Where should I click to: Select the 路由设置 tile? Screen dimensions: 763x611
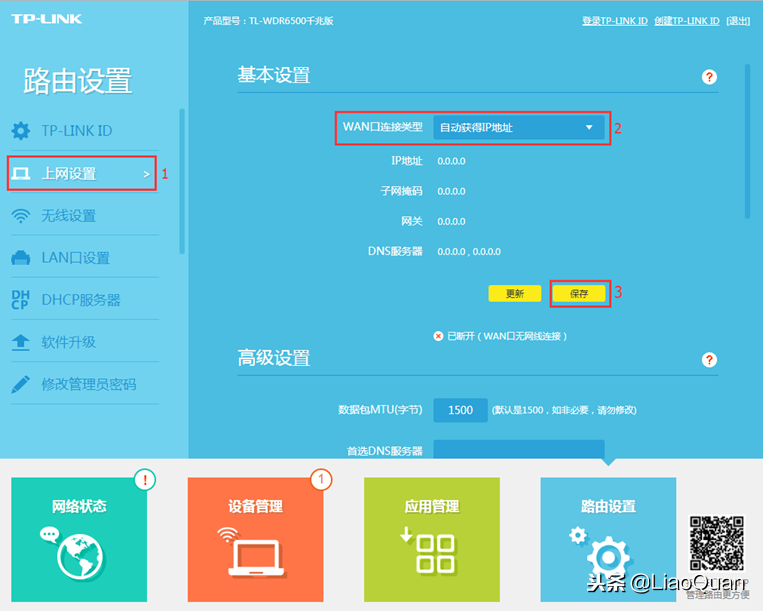click(x=608, y=527)
